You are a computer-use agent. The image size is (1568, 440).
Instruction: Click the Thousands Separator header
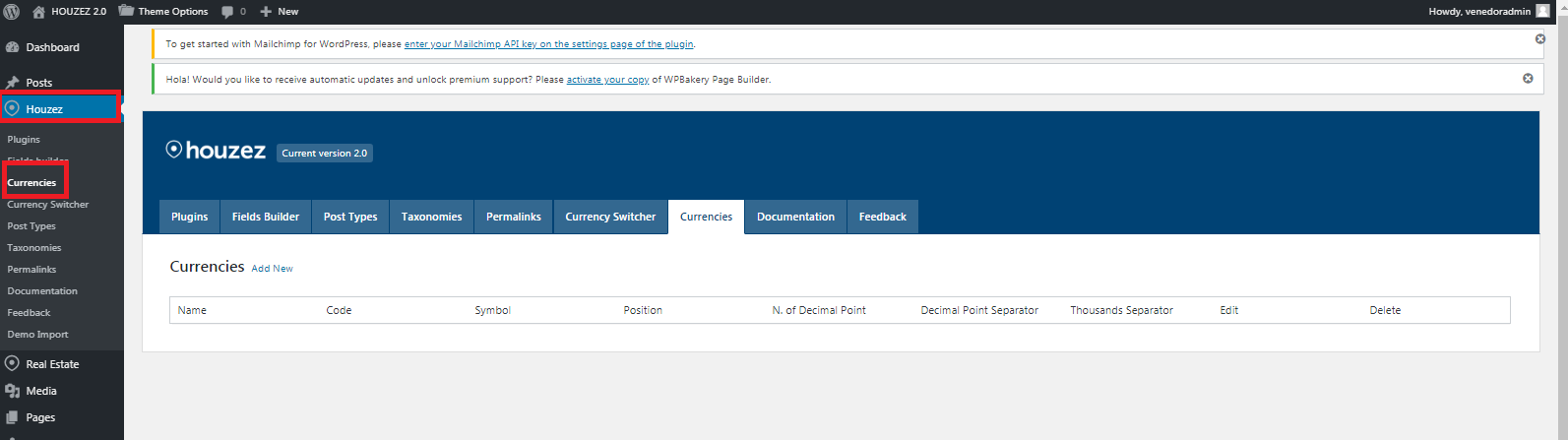1121,310
